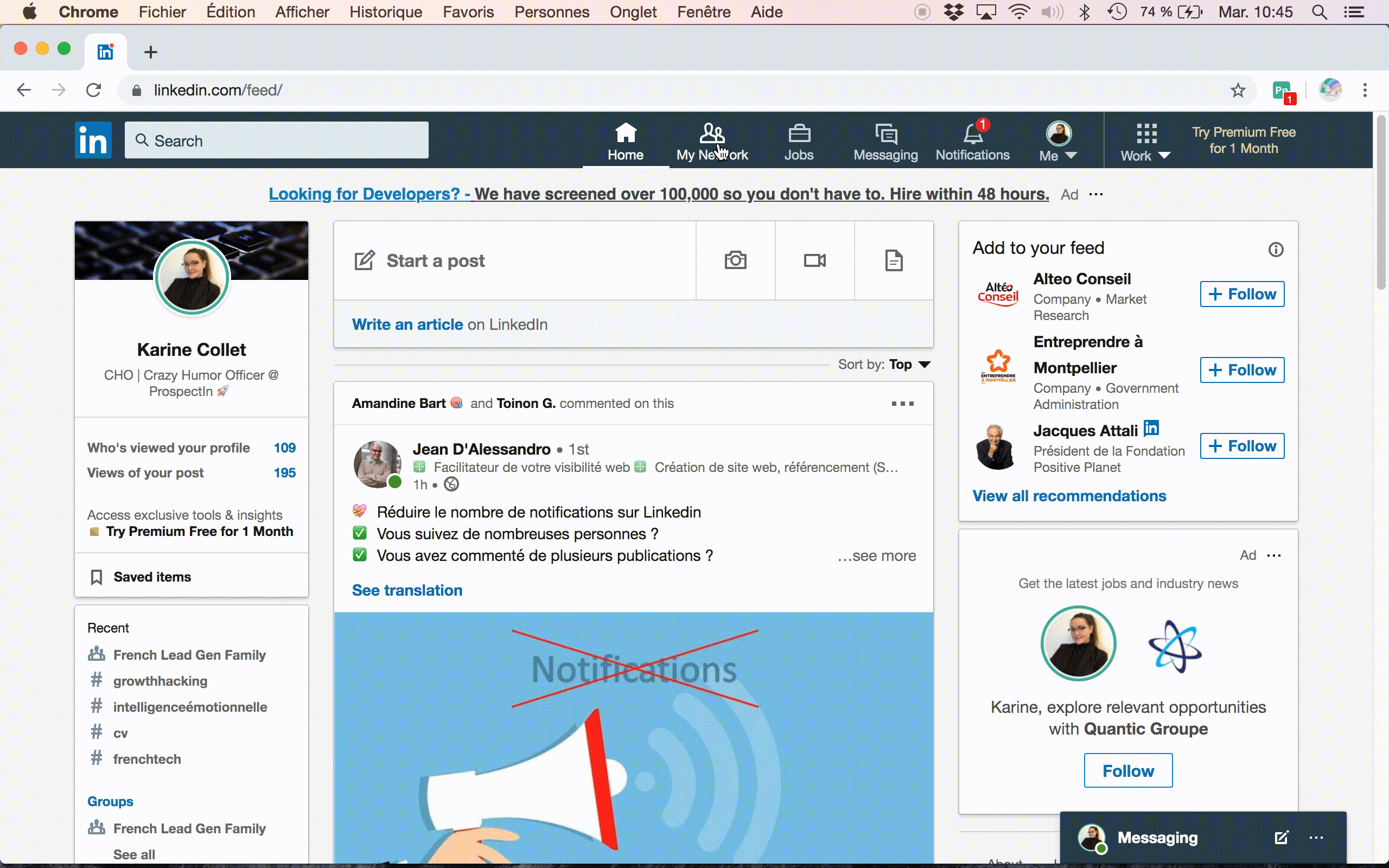Image resolution: width=1389 pixels, height=868 pixels.
Task: Open Looking for Developers ad link
Action: click(x=658, y=194)
